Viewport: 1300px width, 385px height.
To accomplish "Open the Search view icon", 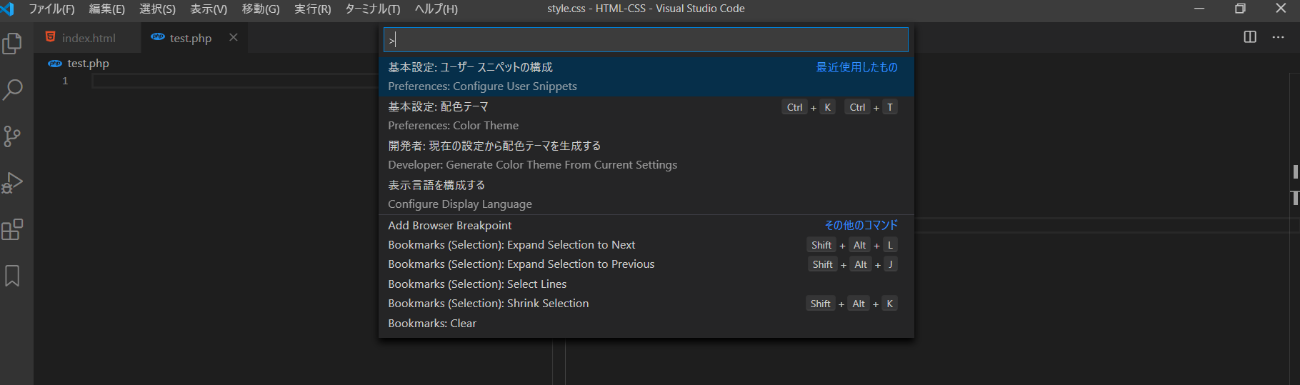I will coord(13,90).
